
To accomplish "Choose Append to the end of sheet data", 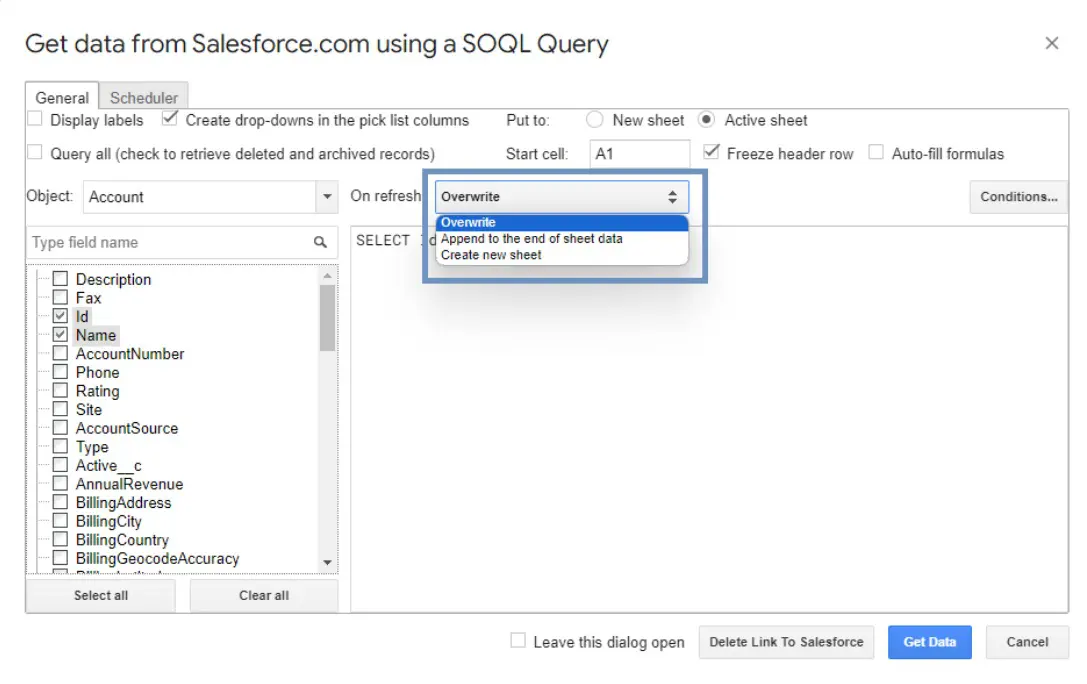I will pyautogui.click(x=531, y=239).
